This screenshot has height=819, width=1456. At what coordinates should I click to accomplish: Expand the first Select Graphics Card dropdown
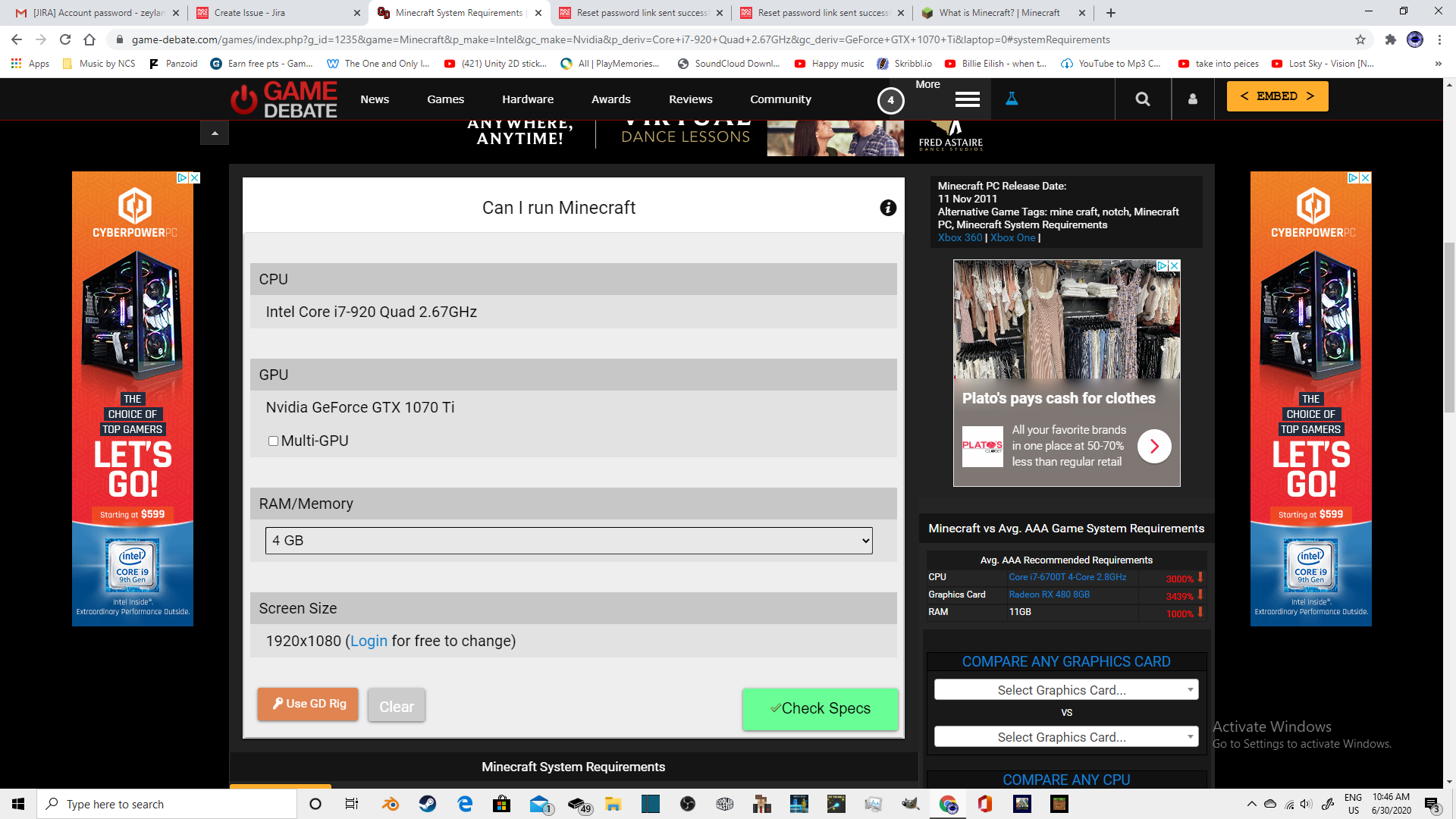click(x=1065, y=690)
